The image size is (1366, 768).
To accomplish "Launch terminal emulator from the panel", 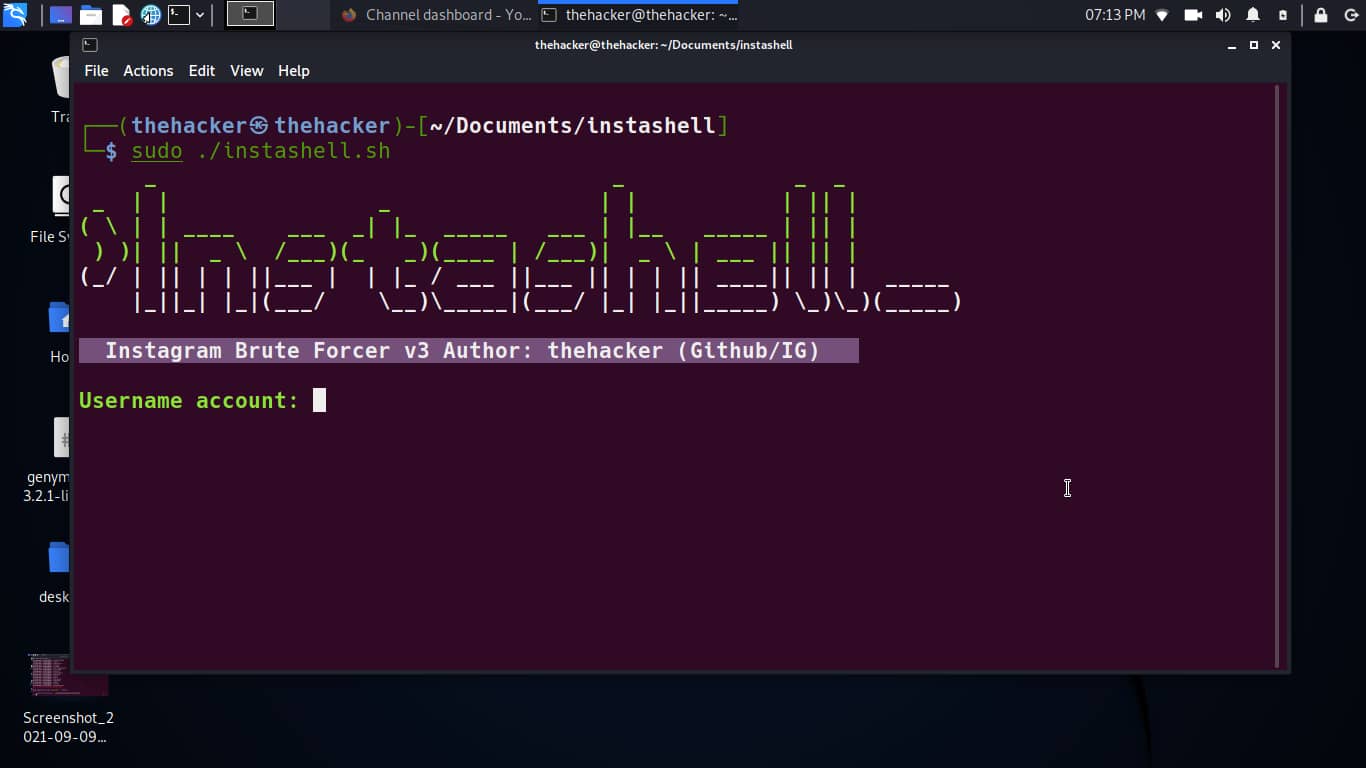I will [179, 15].
